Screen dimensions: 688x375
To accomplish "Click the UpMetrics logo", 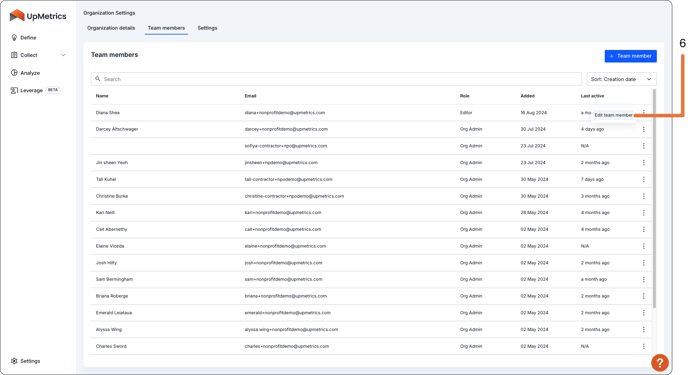I will (38, 16).
